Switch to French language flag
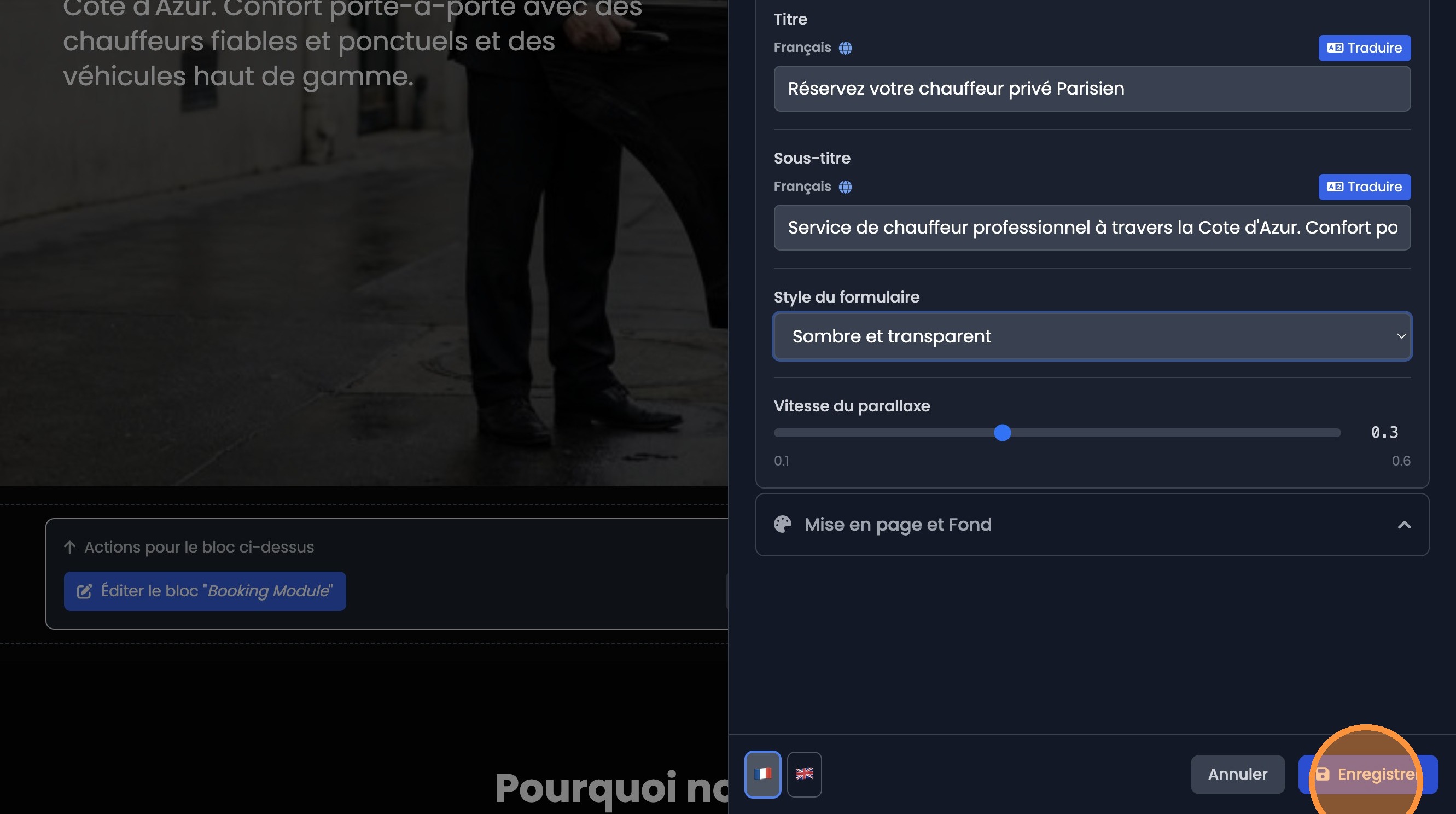This screenshot has height=814, width=1456. point(762,774)
